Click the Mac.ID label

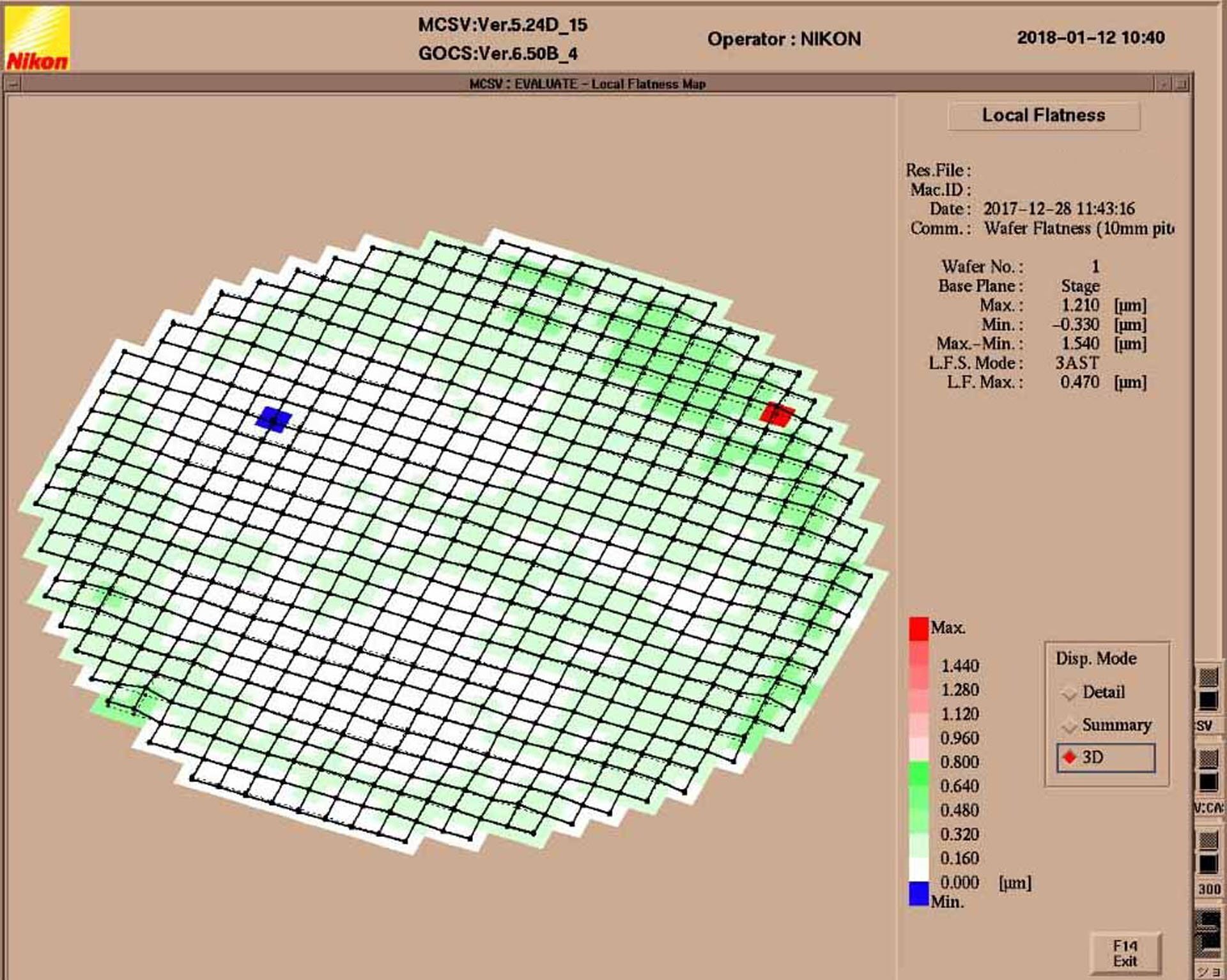tap(941, 190)
